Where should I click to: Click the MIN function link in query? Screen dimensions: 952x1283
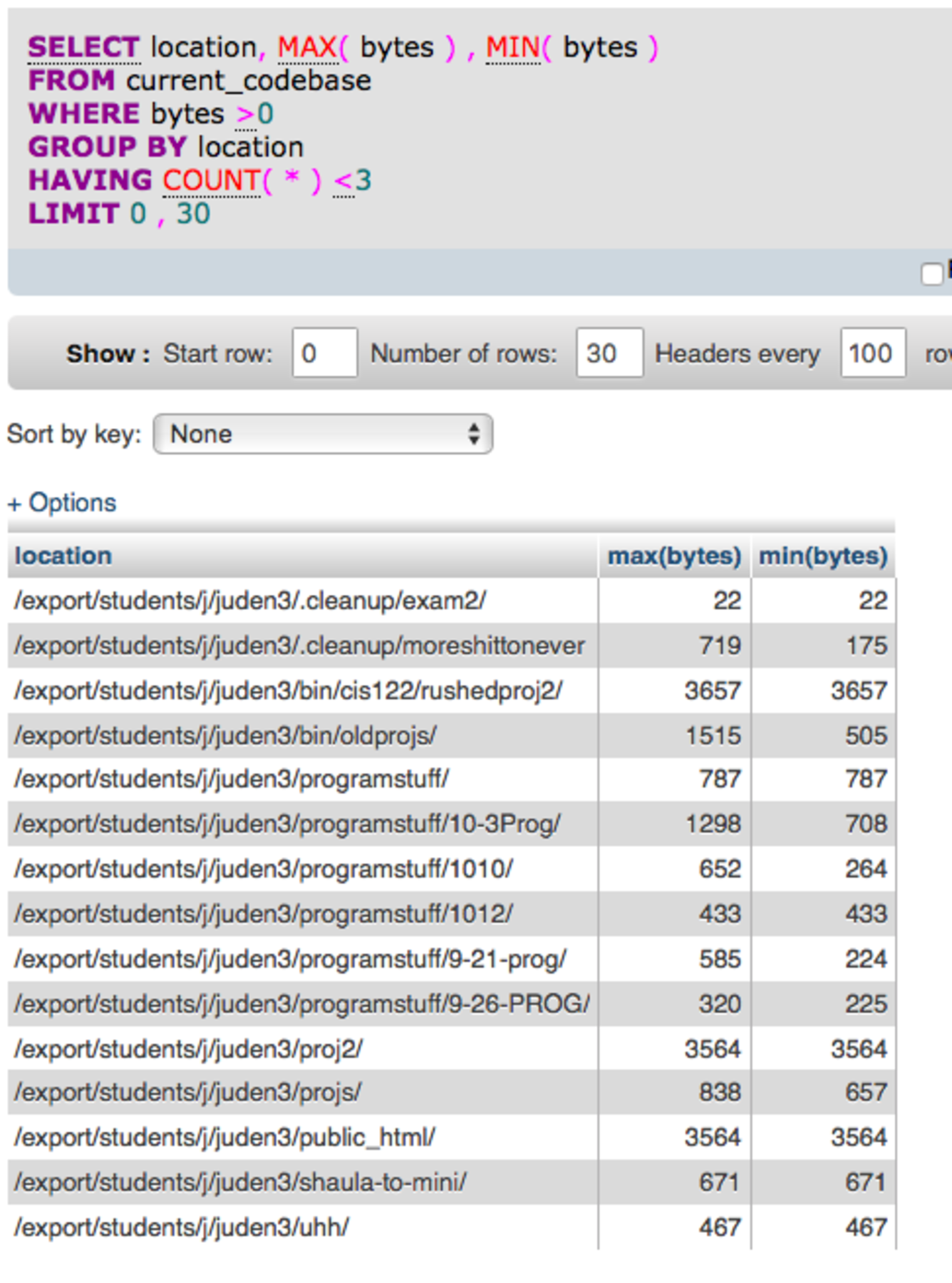513,48
